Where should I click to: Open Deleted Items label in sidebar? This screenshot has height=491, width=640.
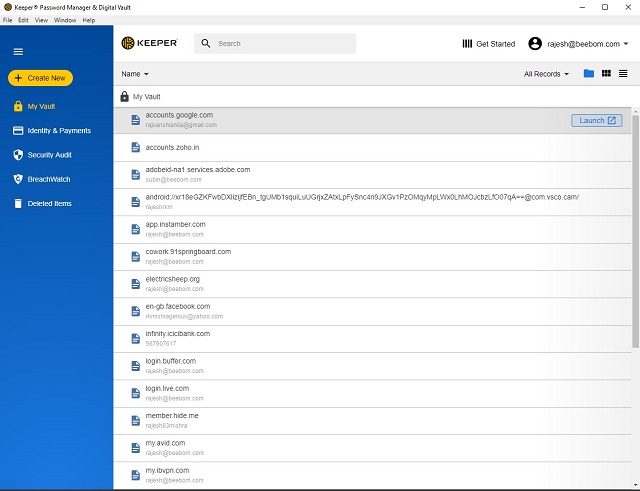(49, 203)
